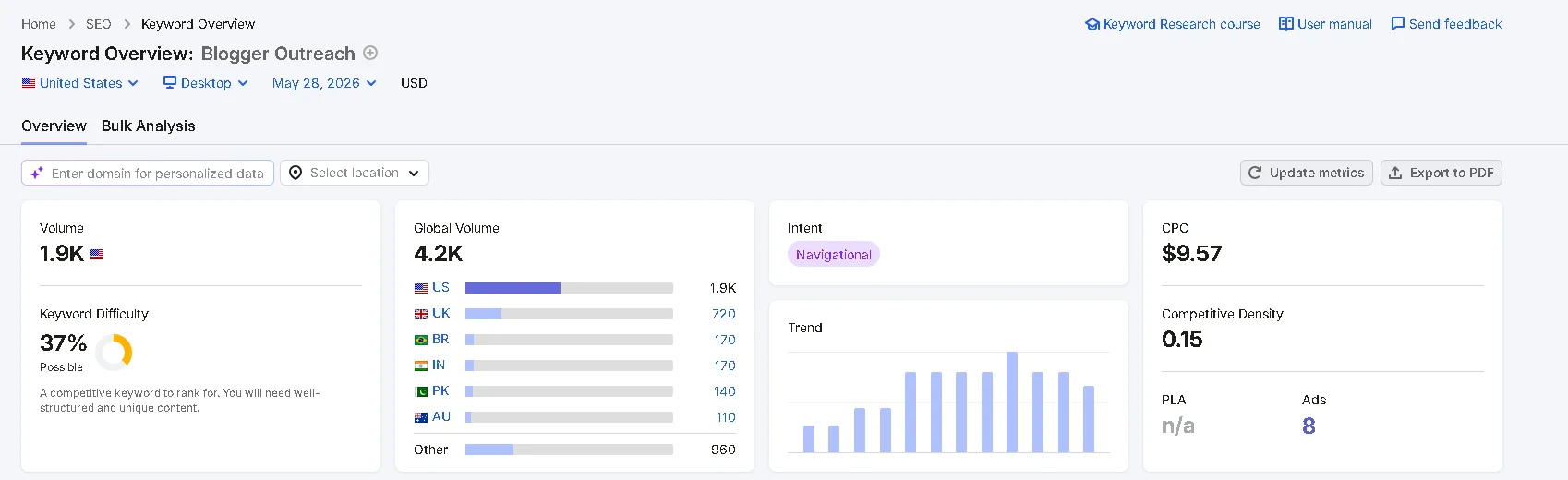Switch to the Overview tab
Image resolution: width=1568 pixels, height=480 pixels.
click(54, 126)
